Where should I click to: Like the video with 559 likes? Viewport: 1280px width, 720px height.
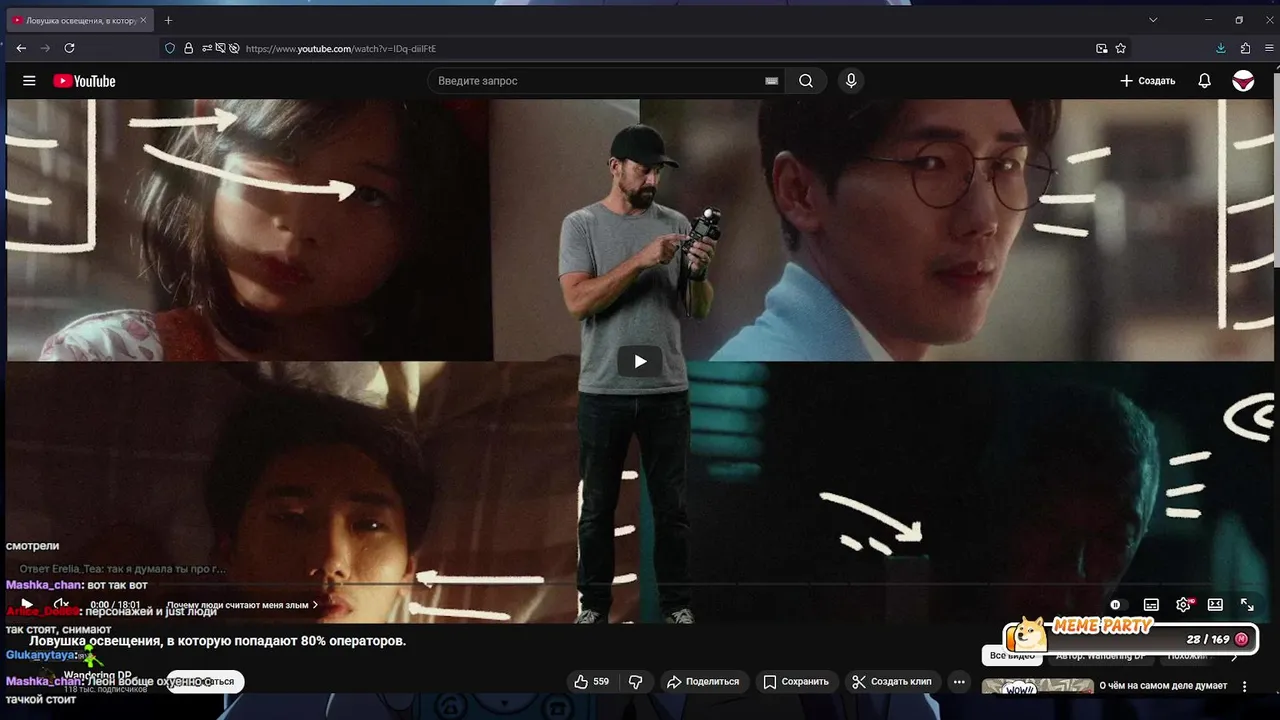(x=591, y=682)
